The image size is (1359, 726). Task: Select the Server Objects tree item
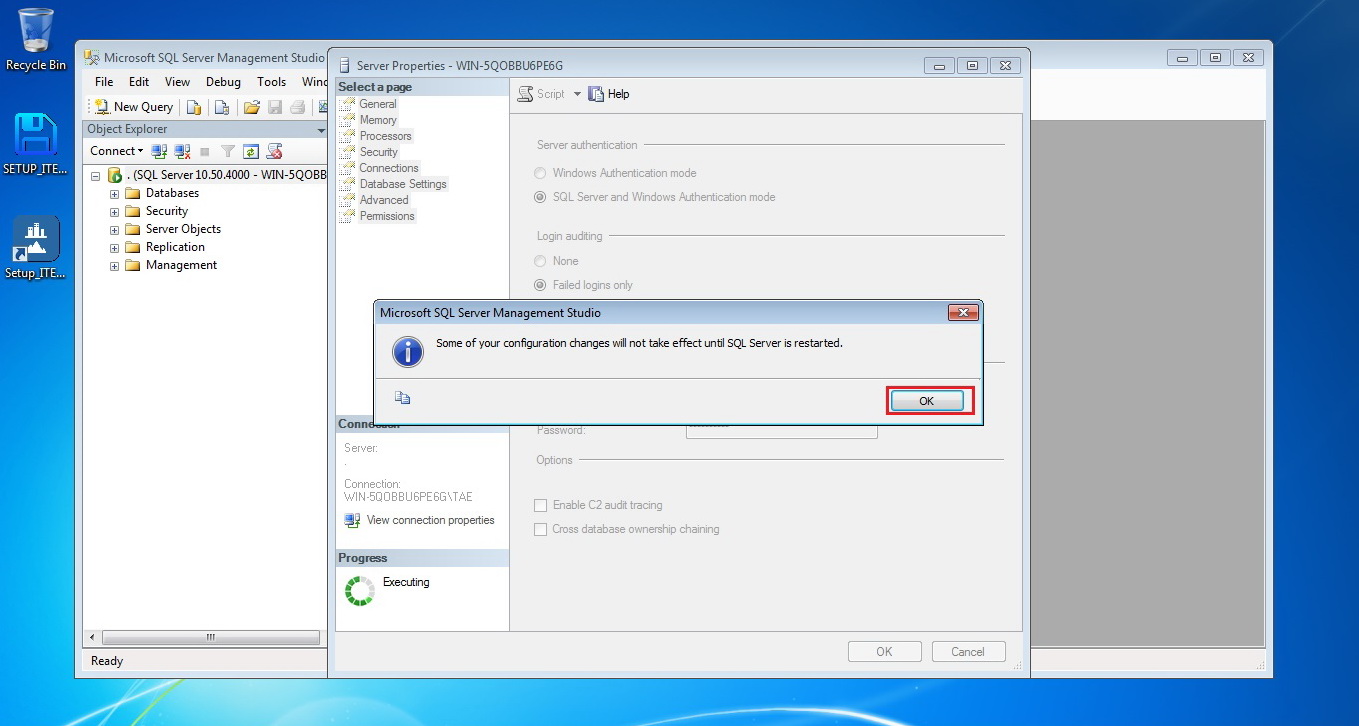(183, 229)
